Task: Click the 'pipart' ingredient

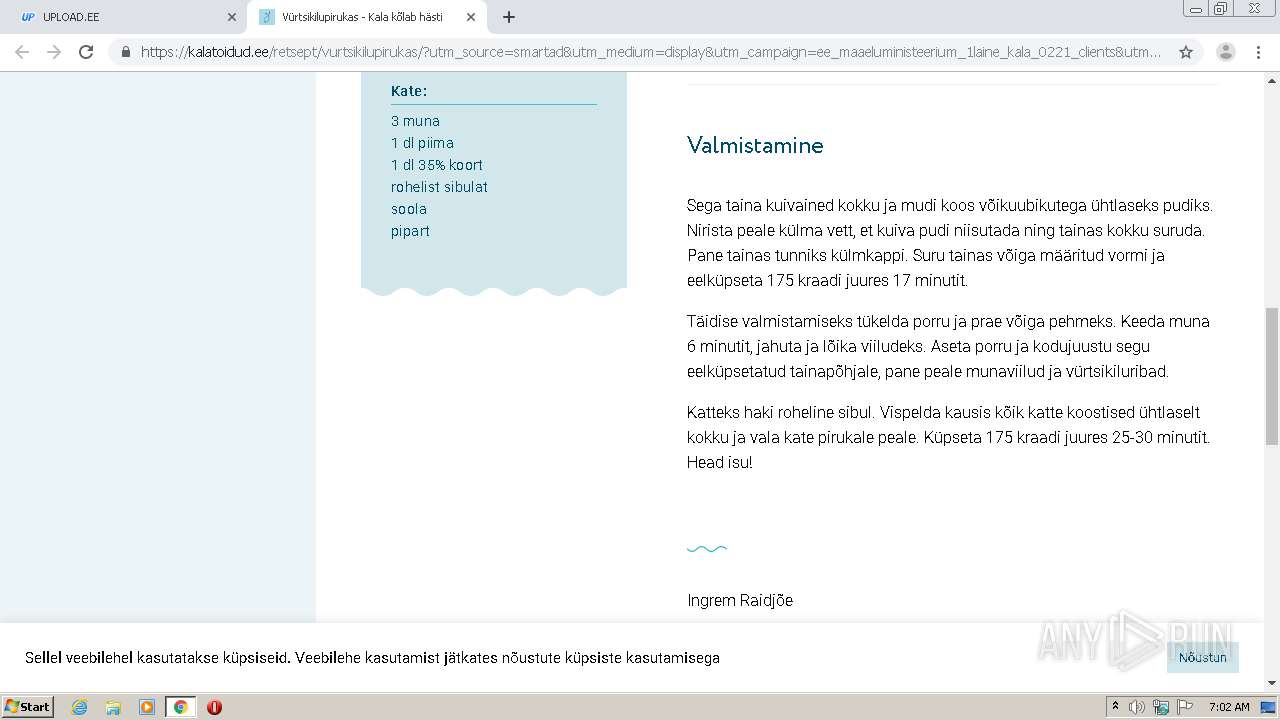Action: point(410,231)
